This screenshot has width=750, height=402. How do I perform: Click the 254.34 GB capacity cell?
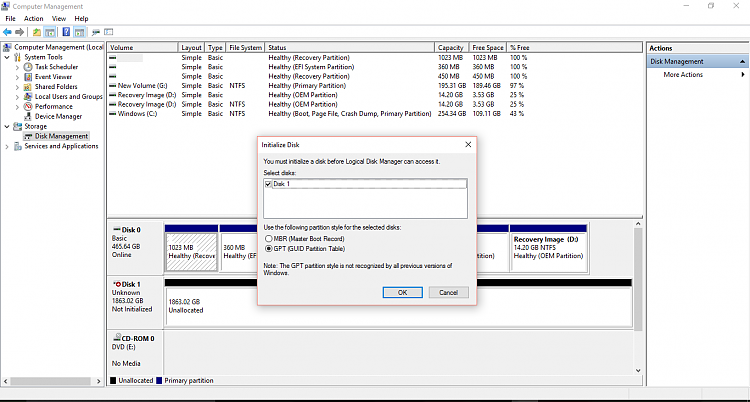(x=452, y=114)
